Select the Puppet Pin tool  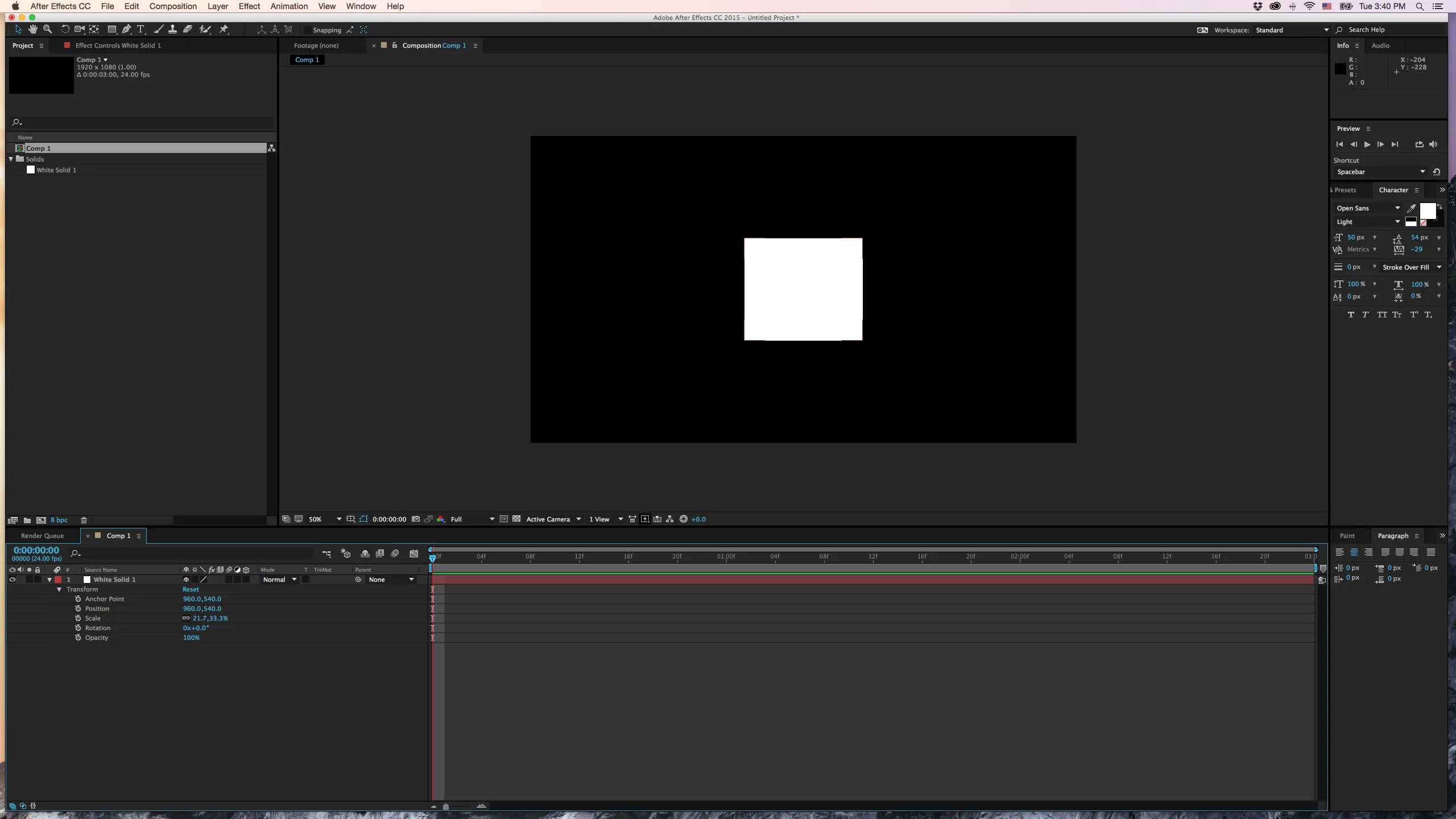pos(224,30)
